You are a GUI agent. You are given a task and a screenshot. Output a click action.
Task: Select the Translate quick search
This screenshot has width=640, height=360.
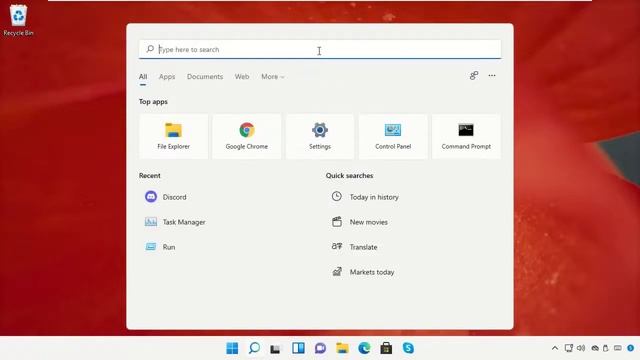tap(354, 247)
